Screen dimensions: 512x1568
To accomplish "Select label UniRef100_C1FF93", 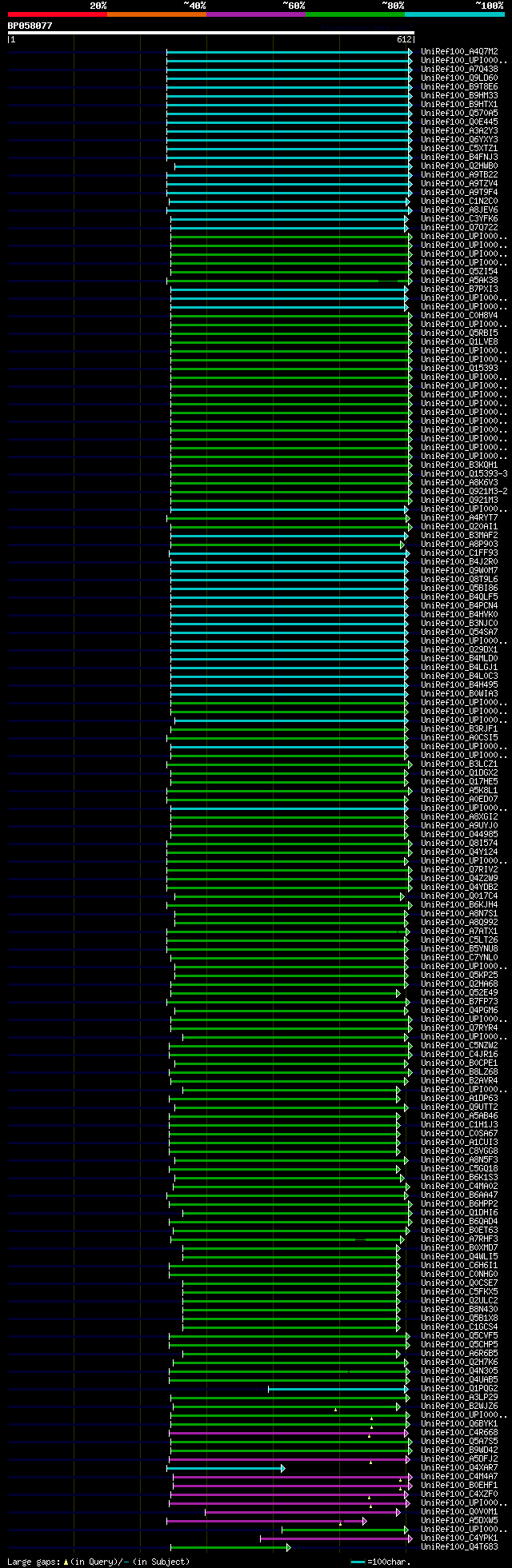I will point(459,553).
